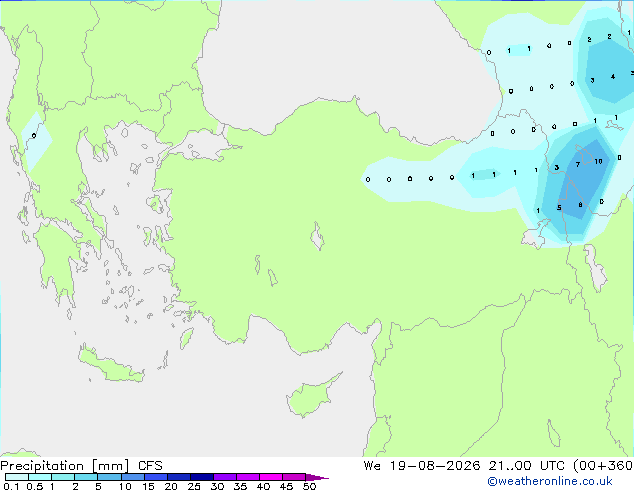Click legend tick label "50"
This screenshot has height=490, width=634.
309,486
